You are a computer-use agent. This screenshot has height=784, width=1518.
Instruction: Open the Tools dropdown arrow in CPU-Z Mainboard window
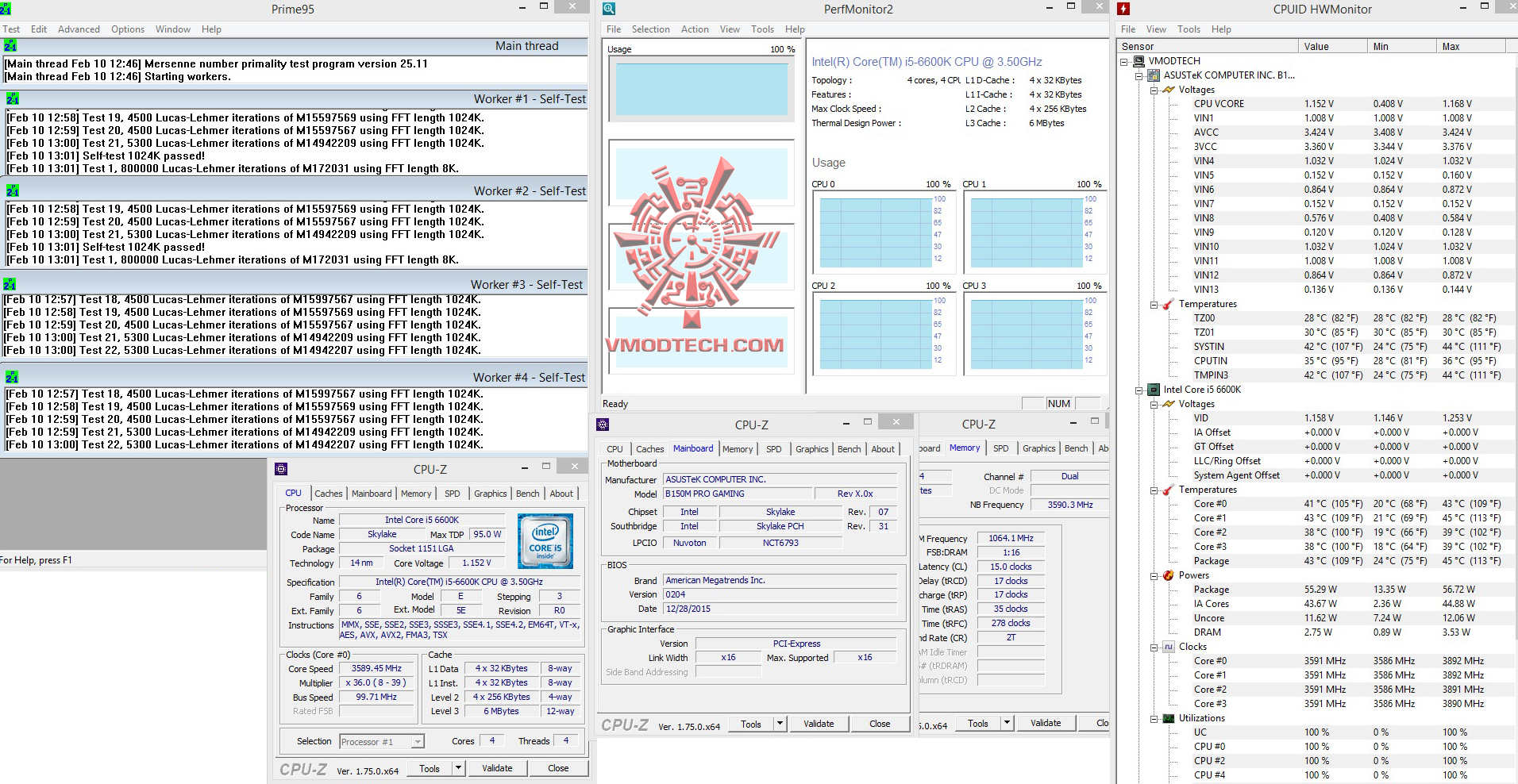click(780, 724)
